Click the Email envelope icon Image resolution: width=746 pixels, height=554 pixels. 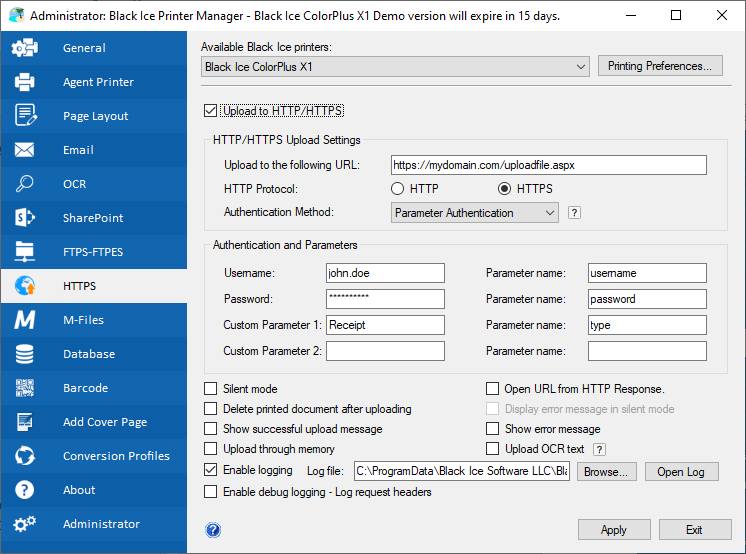[24, 150]
